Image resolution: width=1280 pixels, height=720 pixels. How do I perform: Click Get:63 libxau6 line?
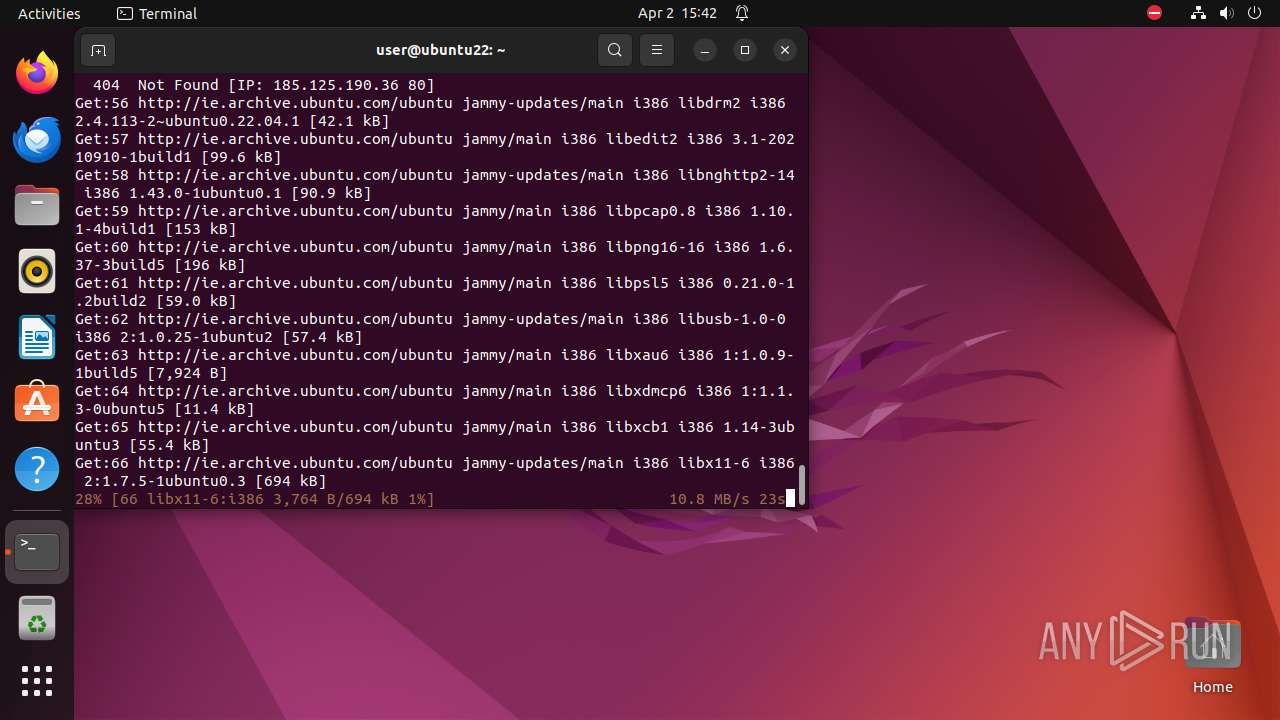tap(435, 364)
